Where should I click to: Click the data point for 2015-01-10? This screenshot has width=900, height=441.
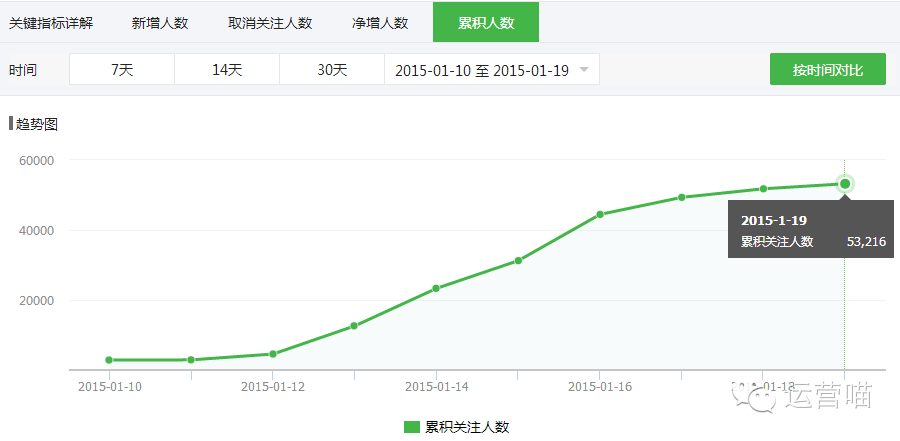click(109, 360)
